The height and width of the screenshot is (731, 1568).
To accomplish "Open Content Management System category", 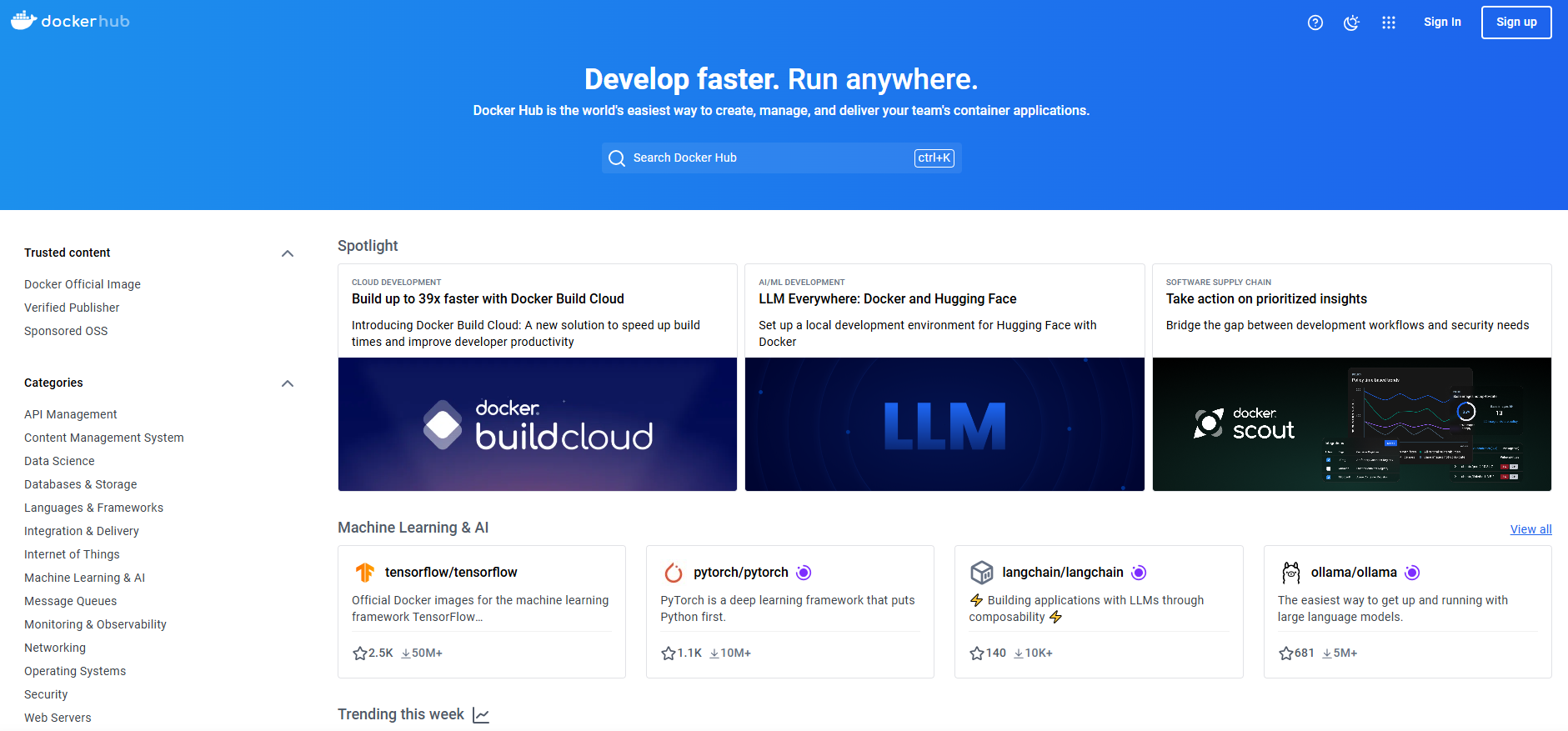I will tap(104, 438).
